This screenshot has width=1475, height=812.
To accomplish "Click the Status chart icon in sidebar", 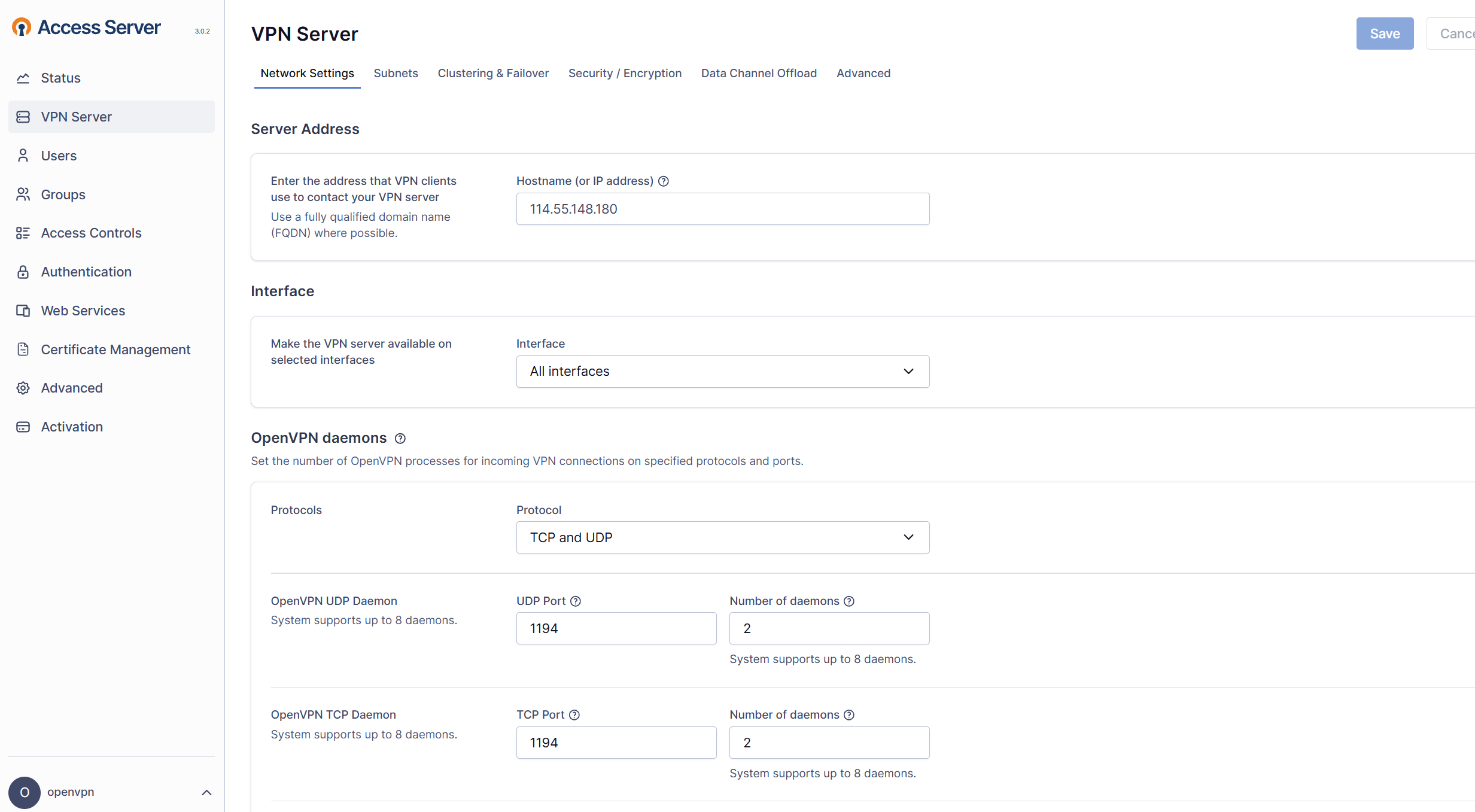I will click(x=23, y=78).
